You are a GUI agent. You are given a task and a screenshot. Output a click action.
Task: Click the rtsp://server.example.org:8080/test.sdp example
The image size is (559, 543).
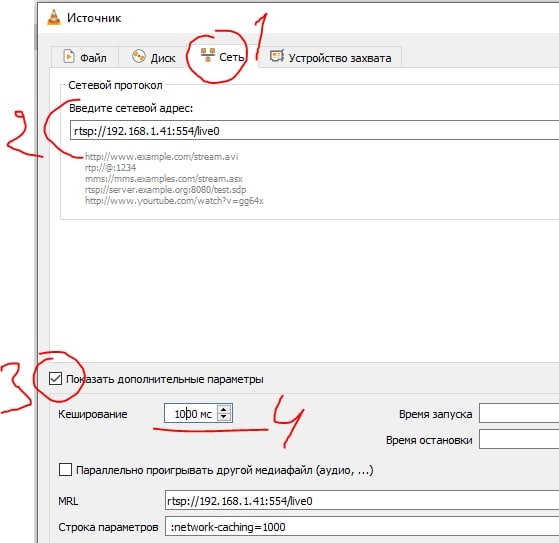pyautogui.click(x=165, y=190)
